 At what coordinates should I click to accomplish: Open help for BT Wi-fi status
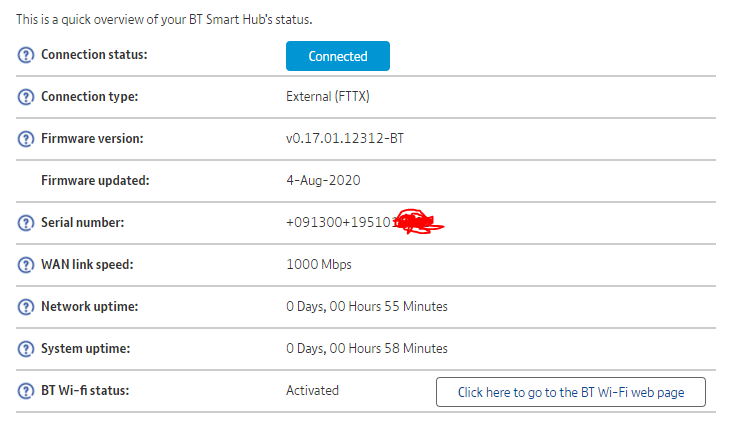point(26,391)
